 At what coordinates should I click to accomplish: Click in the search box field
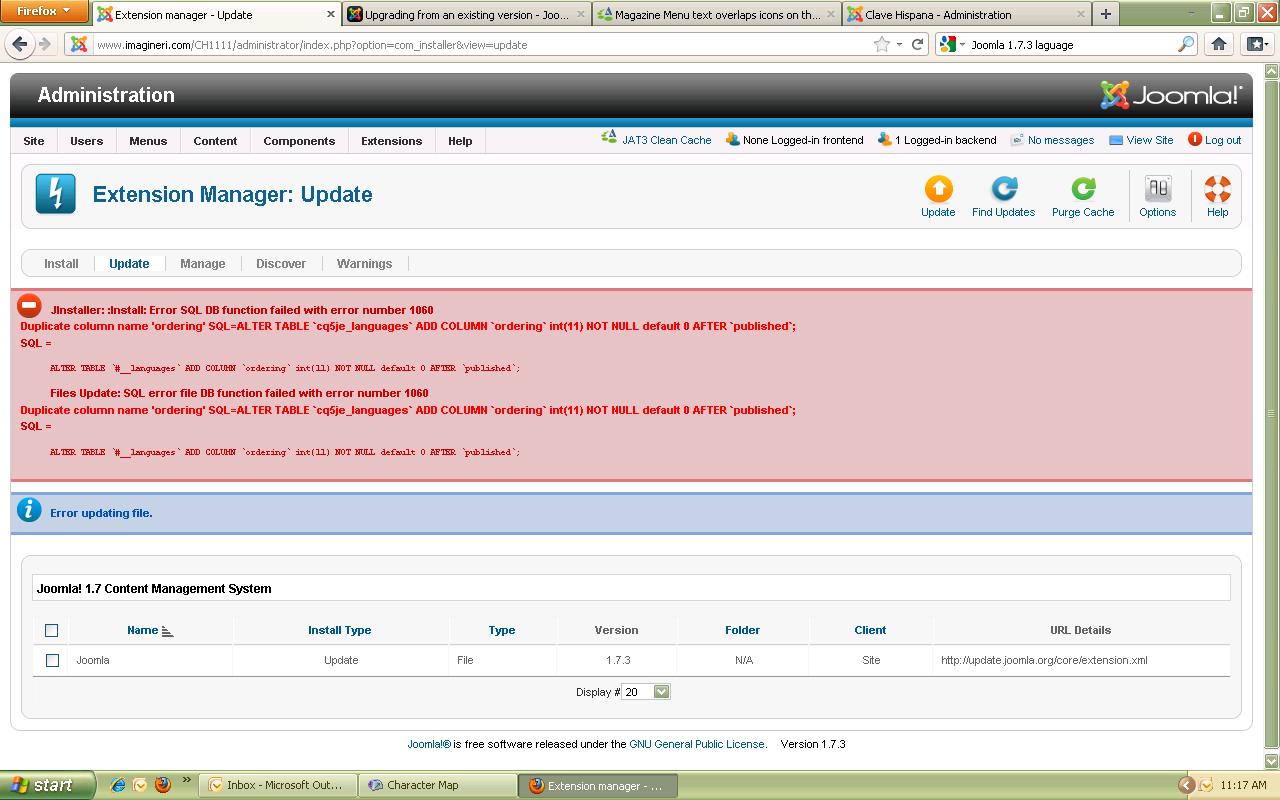point(1070,44)
